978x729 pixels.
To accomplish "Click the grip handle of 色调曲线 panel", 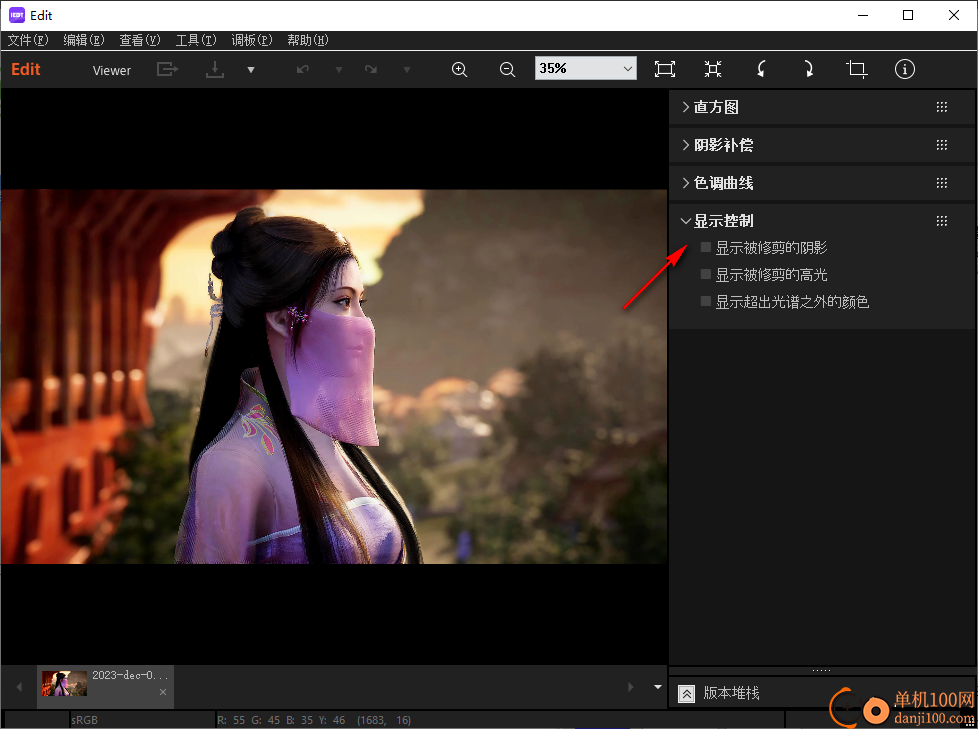I will pyautogui.click(x=942, y=183).
